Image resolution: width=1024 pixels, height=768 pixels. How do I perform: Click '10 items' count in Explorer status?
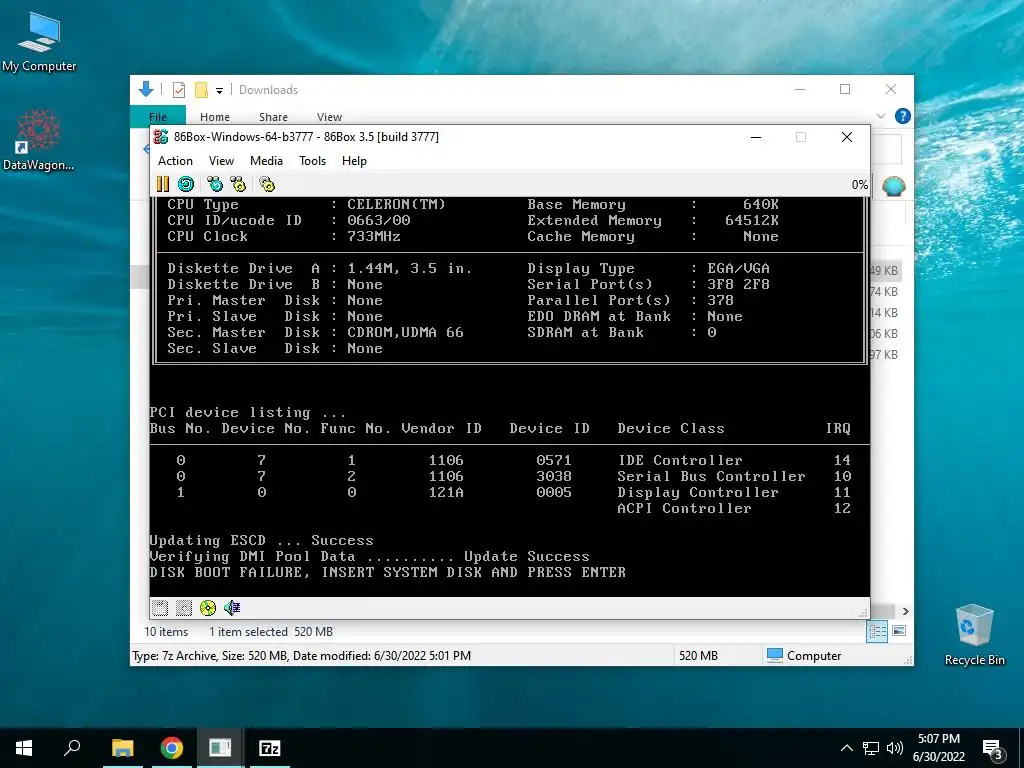[x=166, y=632]
